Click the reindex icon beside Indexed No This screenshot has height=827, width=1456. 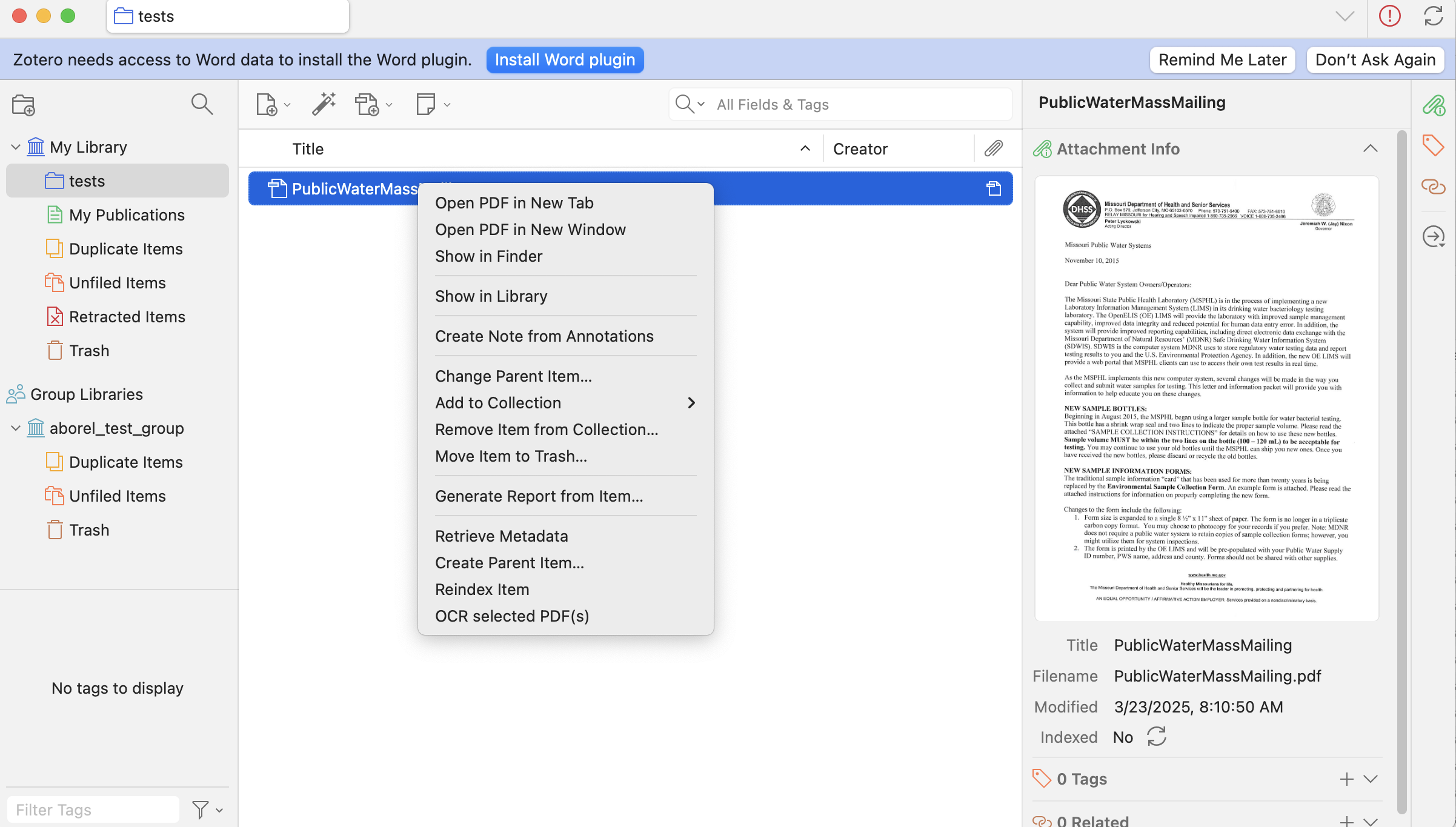pos(1156,737)
